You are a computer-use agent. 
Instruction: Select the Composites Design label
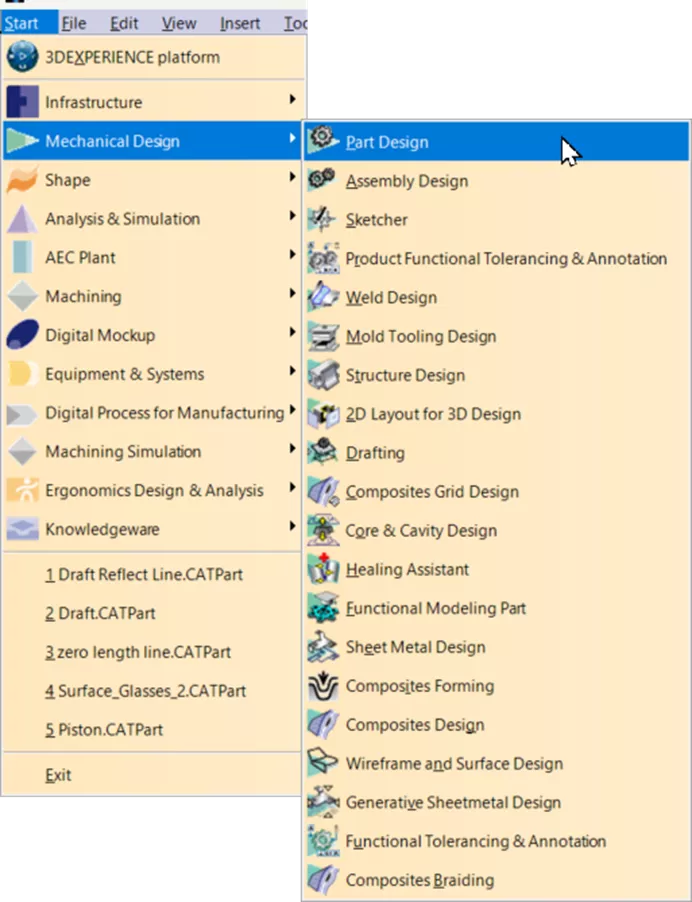[x=415, y=725]
